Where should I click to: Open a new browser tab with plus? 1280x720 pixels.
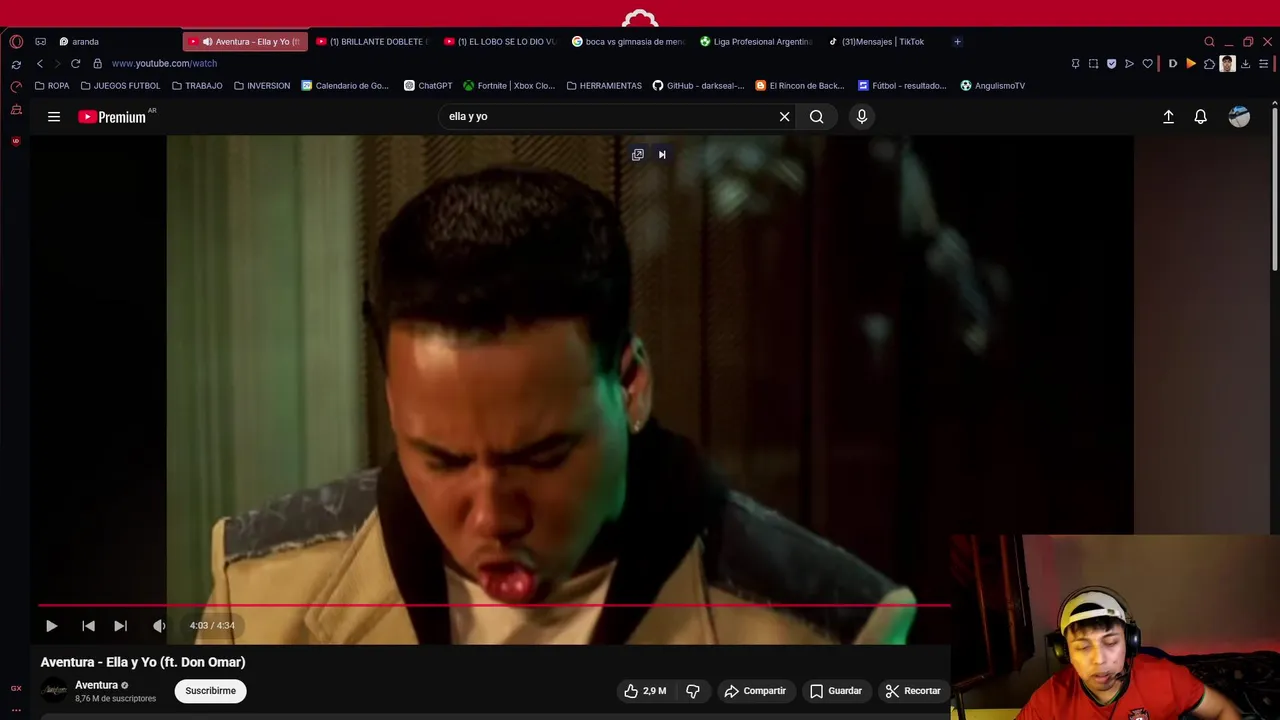pos(957,42)
